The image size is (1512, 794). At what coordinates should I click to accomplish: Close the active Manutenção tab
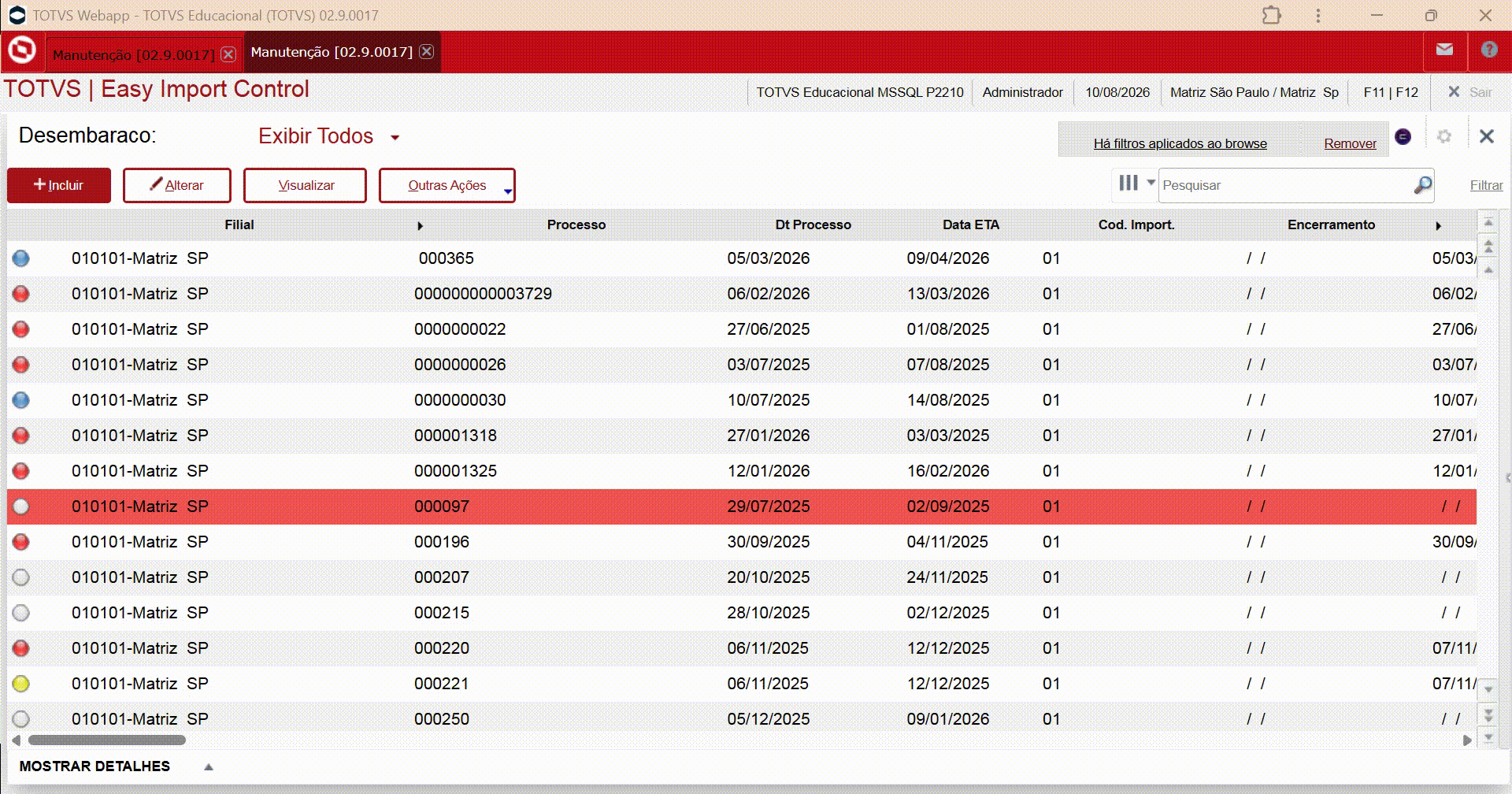[x=426, y=51]
